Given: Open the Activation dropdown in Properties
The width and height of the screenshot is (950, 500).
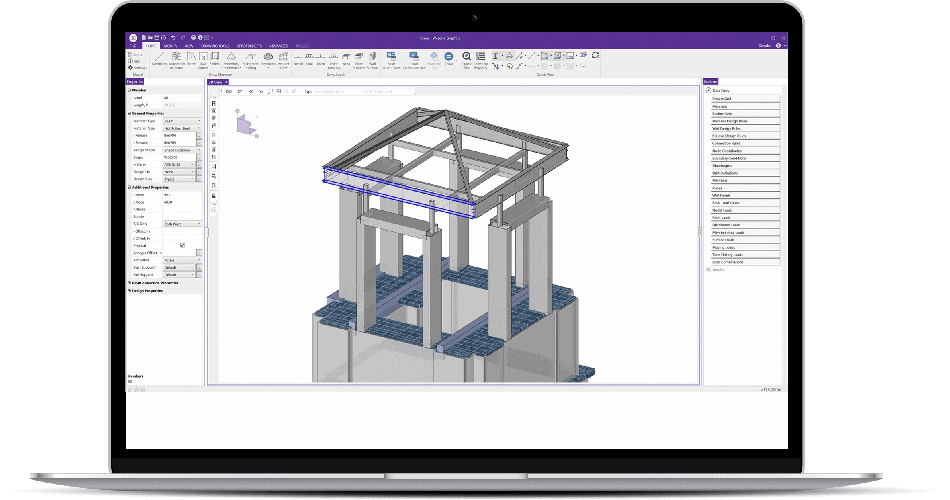Looking at the screenshot, I should (198, 260).
